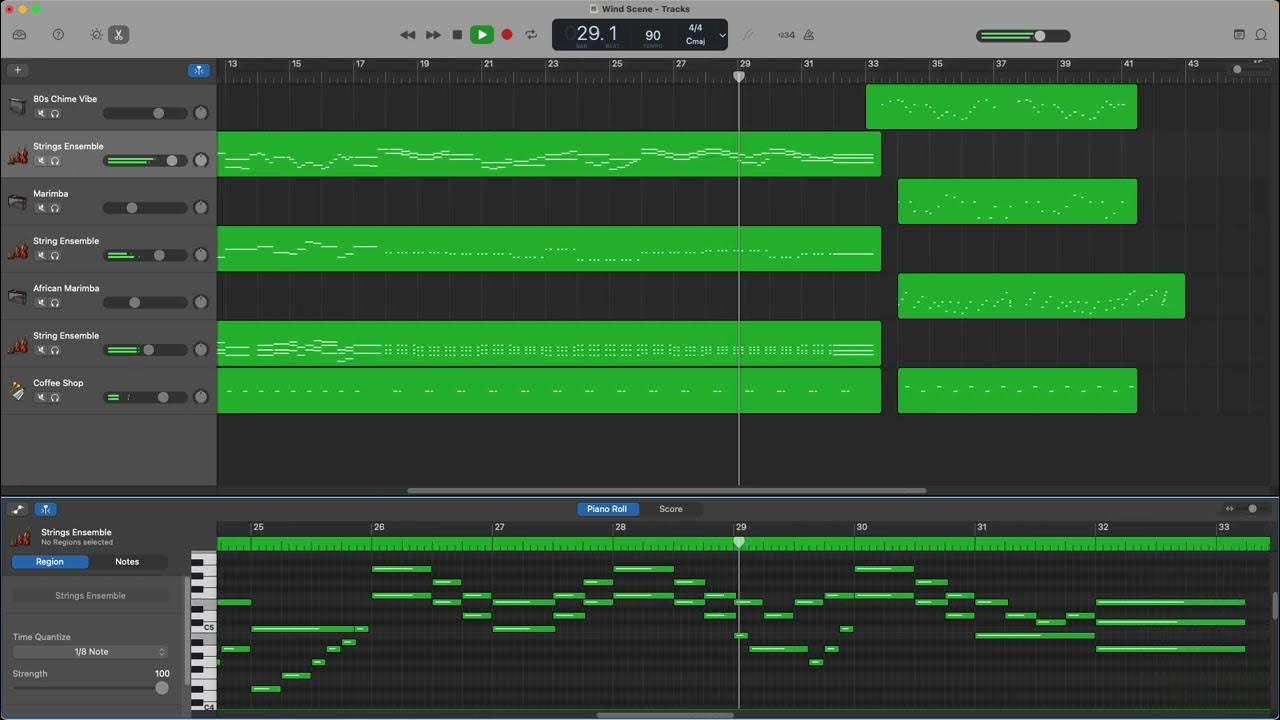This screenshot has width=1280, height=720.
Task: Click the Cmaj key signature
Action: [x=695, y=42]
